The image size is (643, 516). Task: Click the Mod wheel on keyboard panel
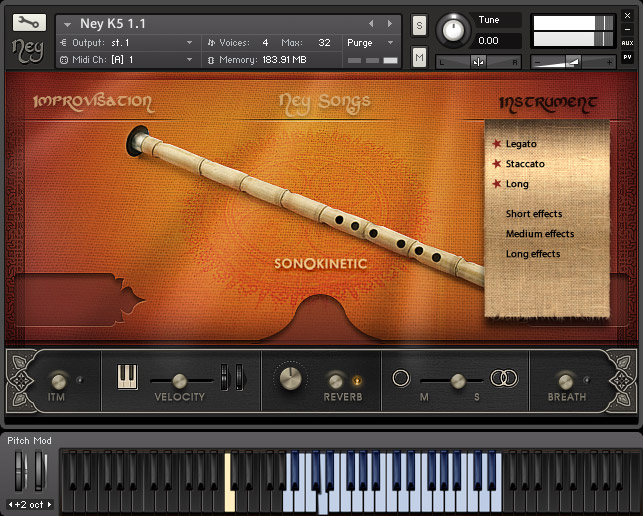click(40, 470)
